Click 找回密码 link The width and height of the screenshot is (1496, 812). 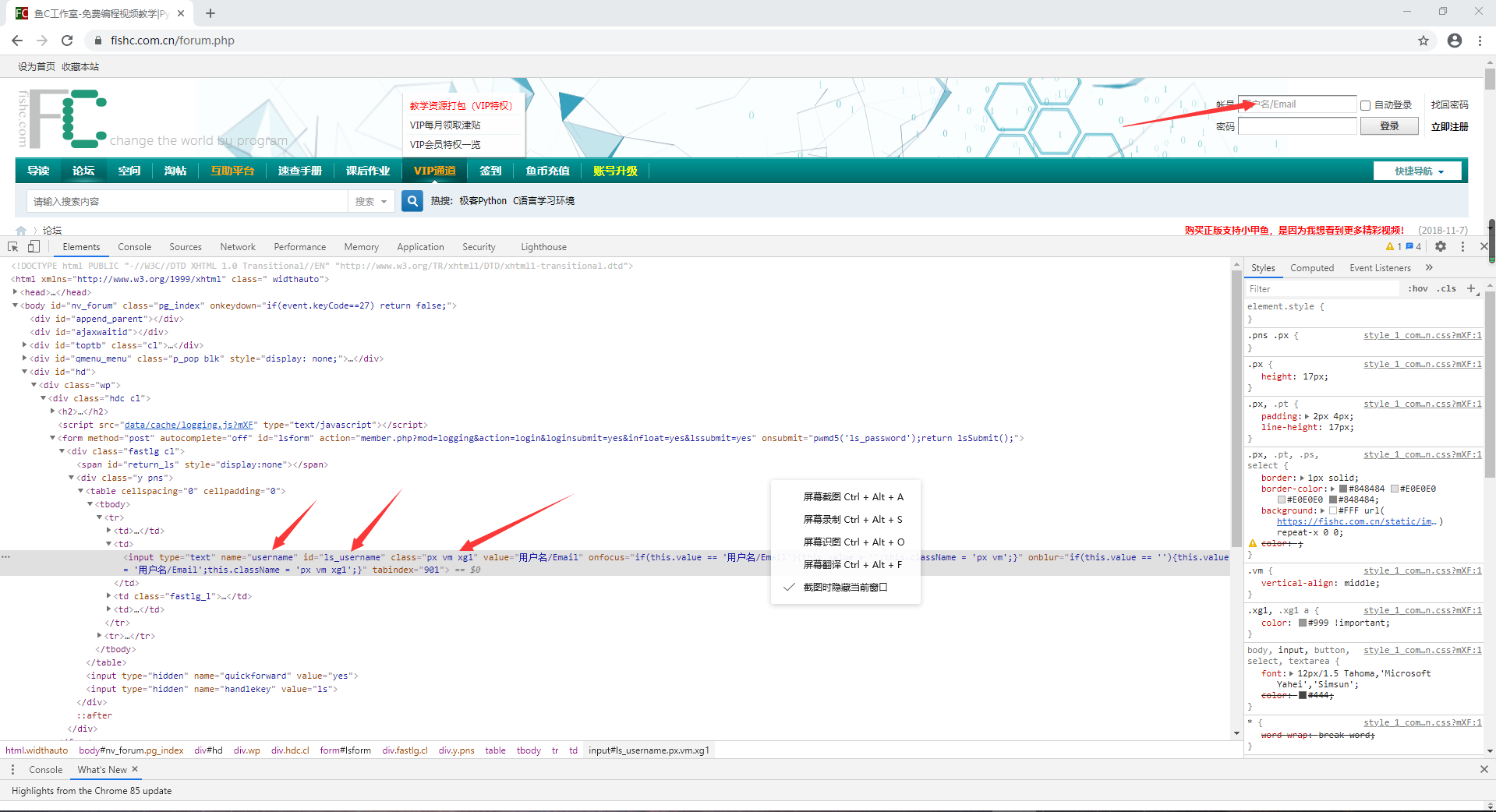point(1449,104)
